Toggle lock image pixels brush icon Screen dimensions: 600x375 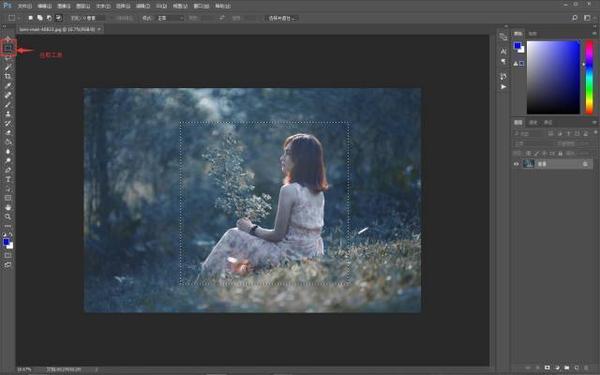click(536, 153)
